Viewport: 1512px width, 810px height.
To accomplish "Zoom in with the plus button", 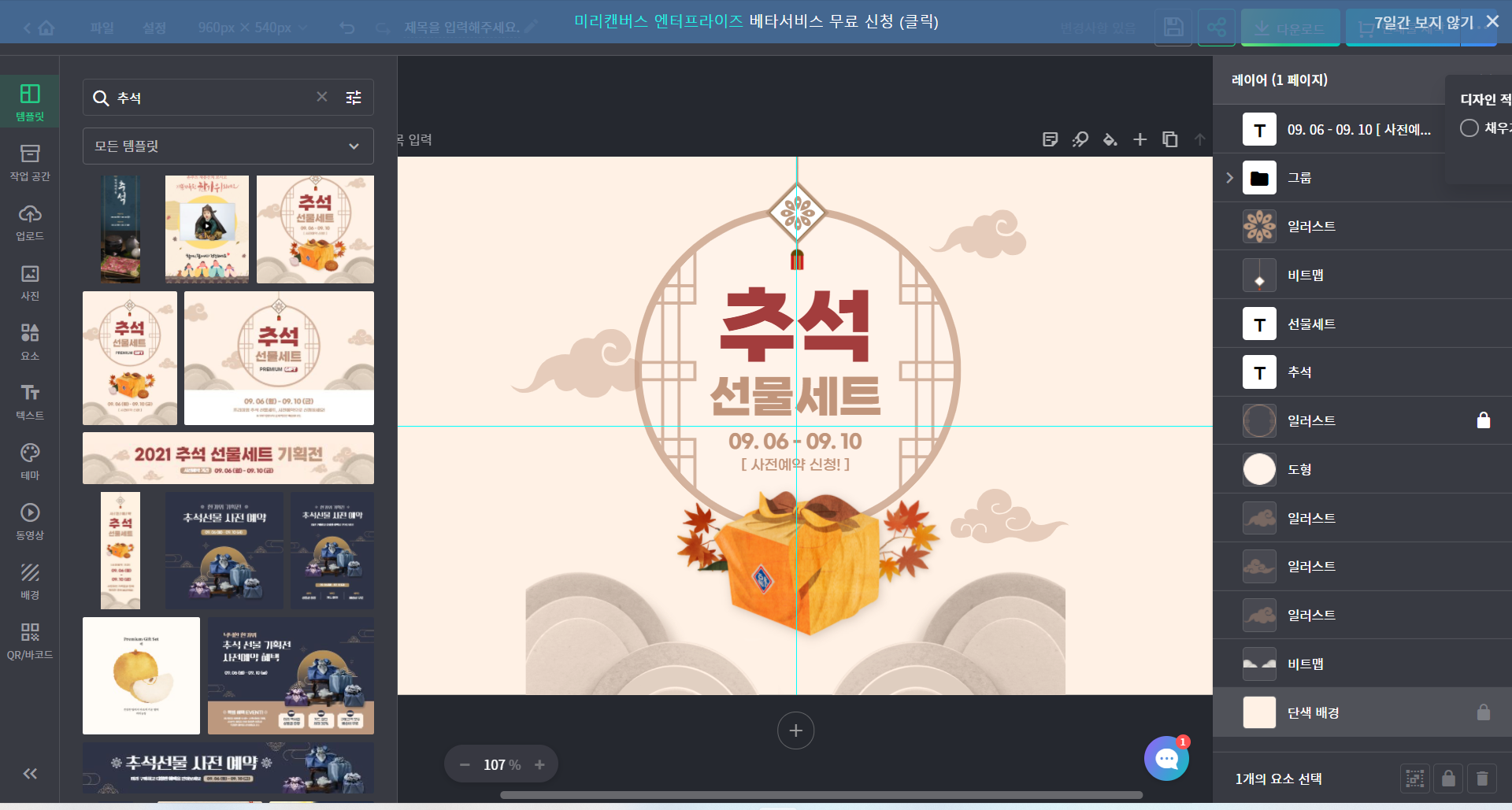I will tap(539, 765).
